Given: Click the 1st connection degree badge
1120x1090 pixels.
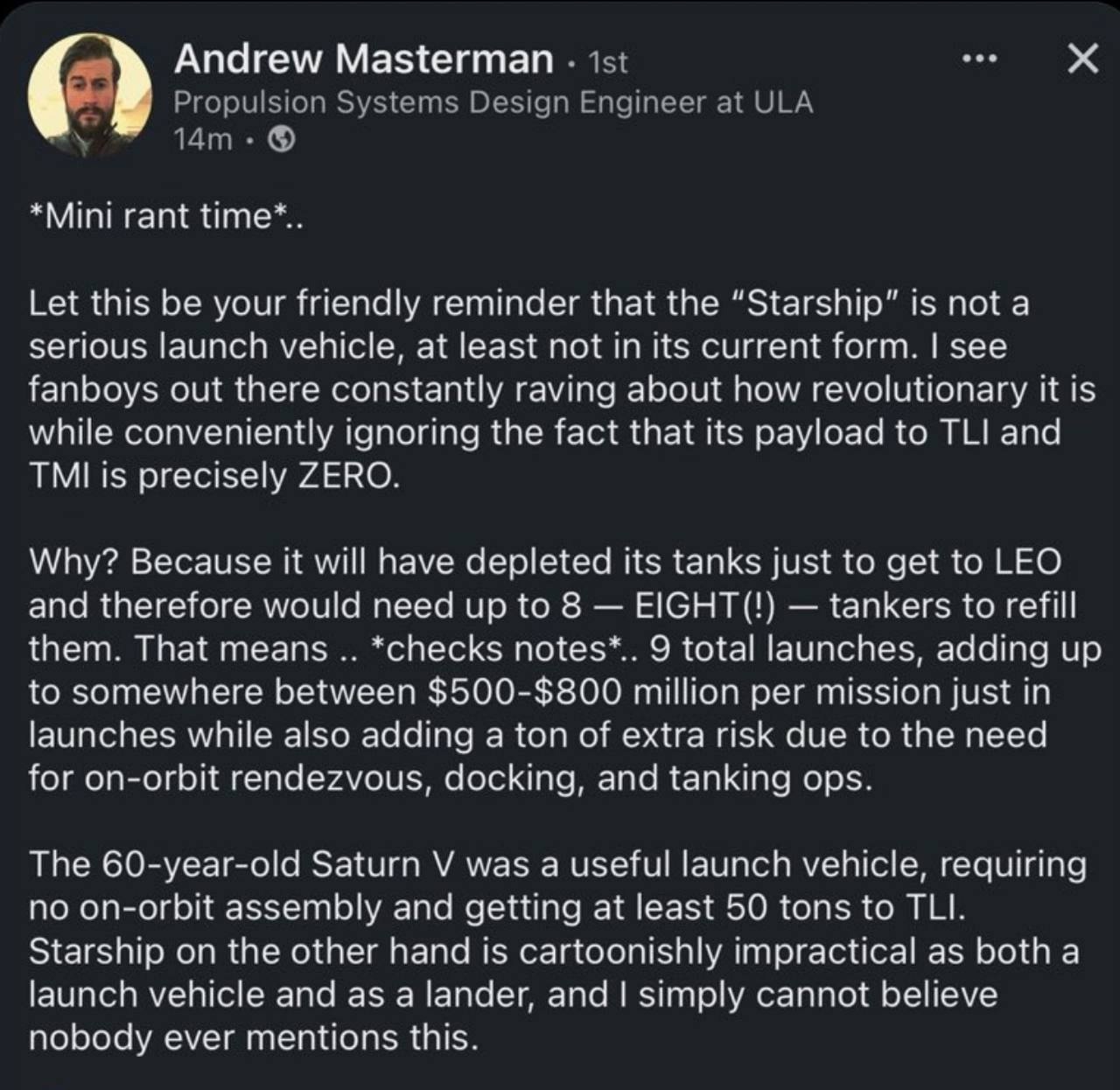Looking at the screenshot, I should pyautogui.click(x=608, y=62).
